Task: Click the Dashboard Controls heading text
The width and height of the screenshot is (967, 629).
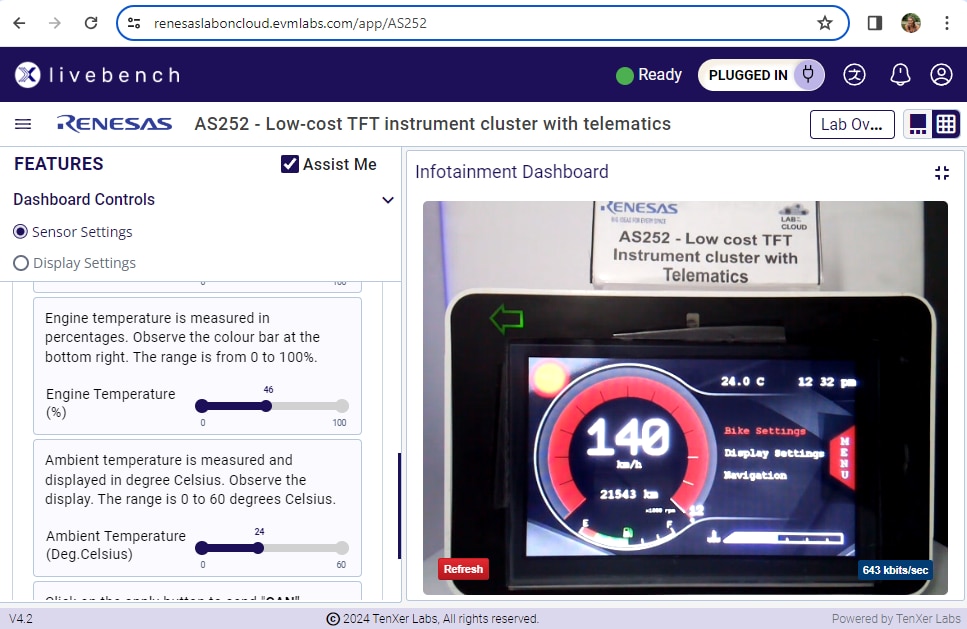Action: coord(84,200)
